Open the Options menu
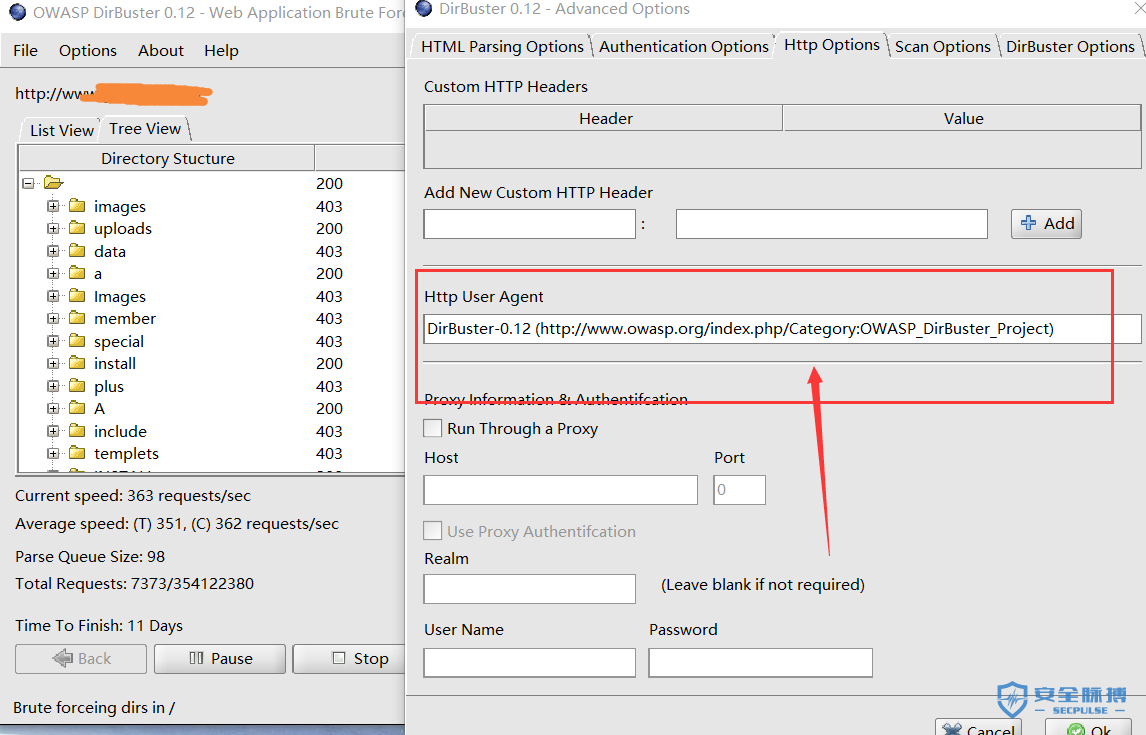The width and height of the screenshot is (1146, 735). (x=88, y=50)
